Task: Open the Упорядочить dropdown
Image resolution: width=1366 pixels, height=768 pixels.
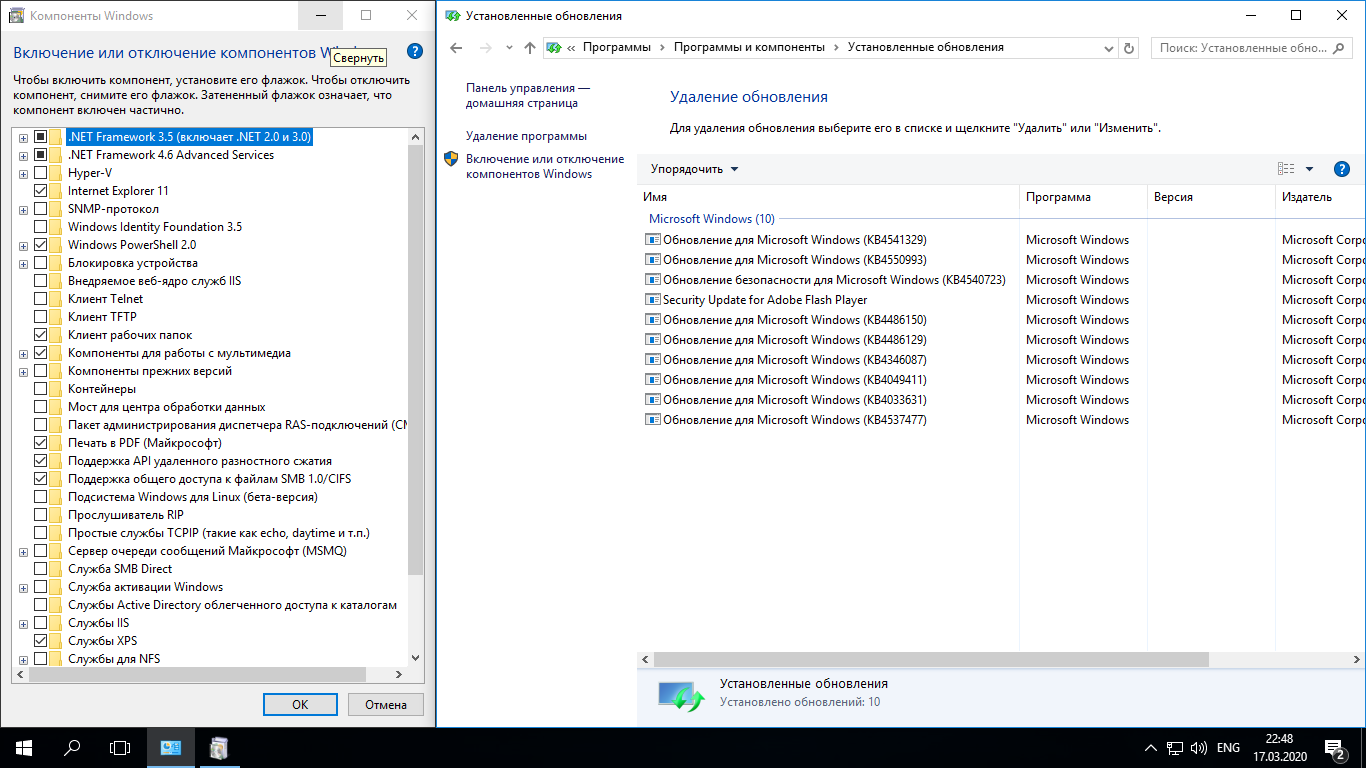Action: 694,169
